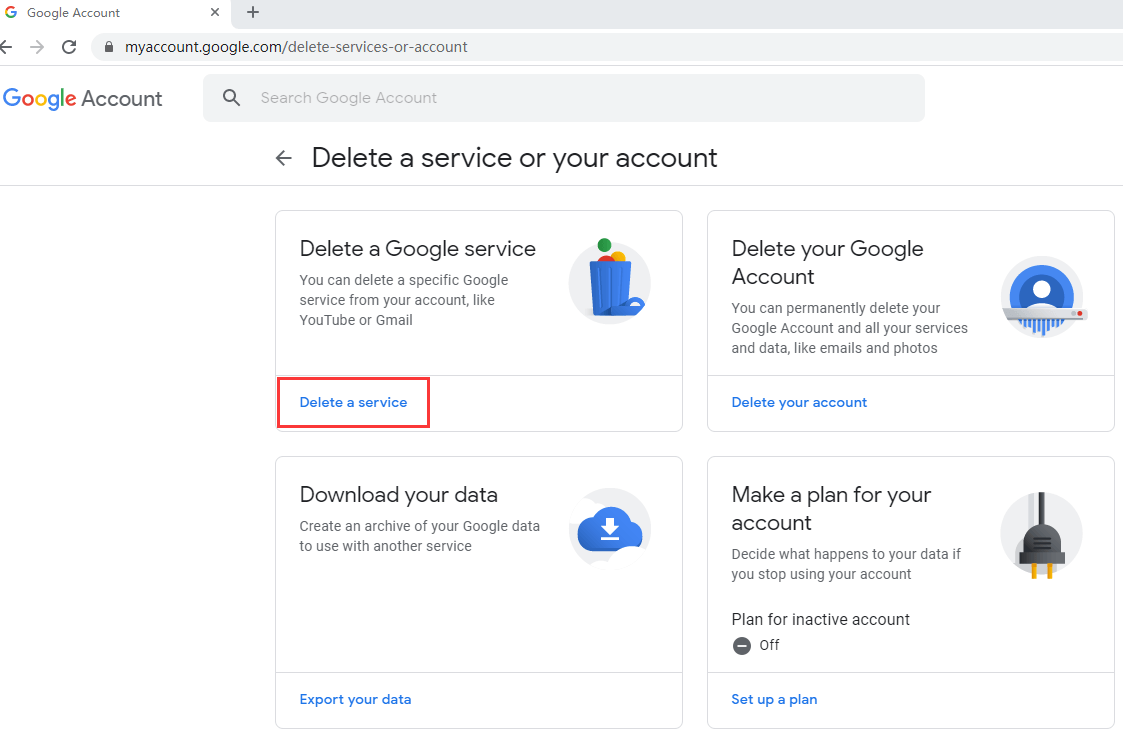Click the browser reload icon
This screenshot has height=741, width=1123.
click(69, 46)
